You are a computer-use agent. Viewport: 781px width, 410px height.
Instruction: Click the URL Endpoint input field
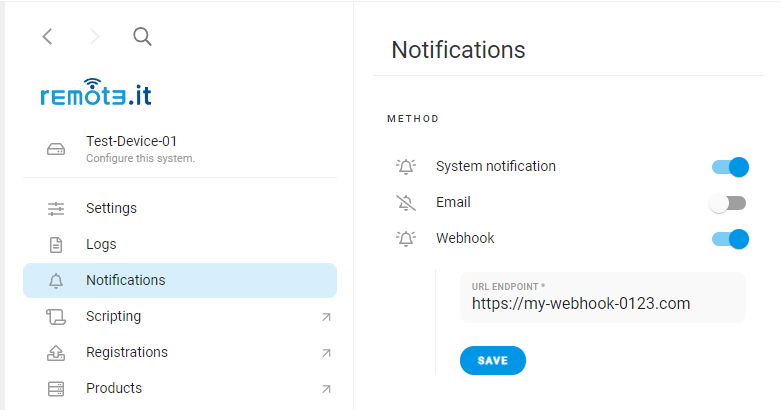603,297
